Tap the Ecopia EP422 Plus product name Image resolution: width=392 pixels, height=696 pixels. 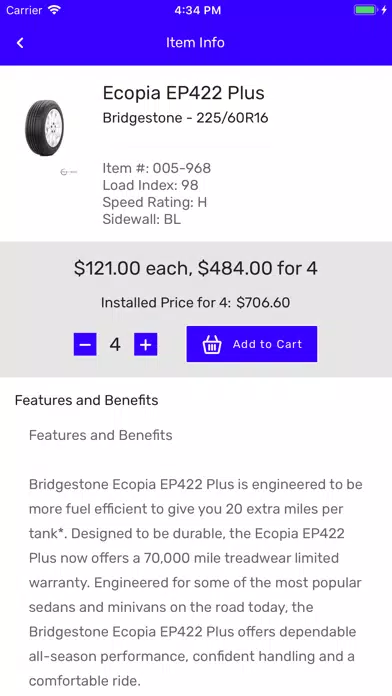[x=183, y=93]
